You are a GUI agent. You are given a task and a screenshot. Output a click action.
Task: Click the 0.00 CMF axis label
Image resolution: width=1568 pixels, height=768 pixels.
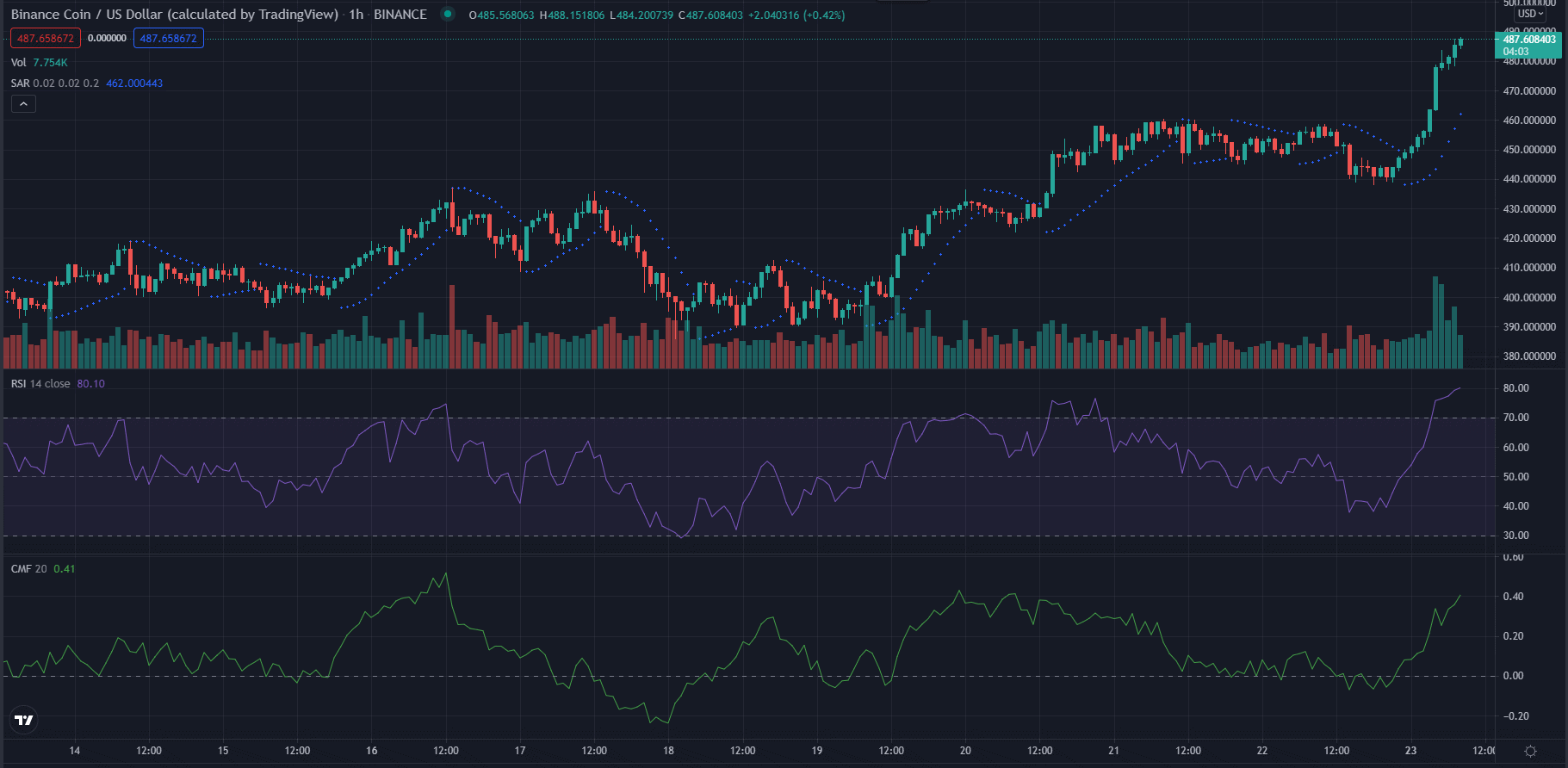coord(1513,676)
